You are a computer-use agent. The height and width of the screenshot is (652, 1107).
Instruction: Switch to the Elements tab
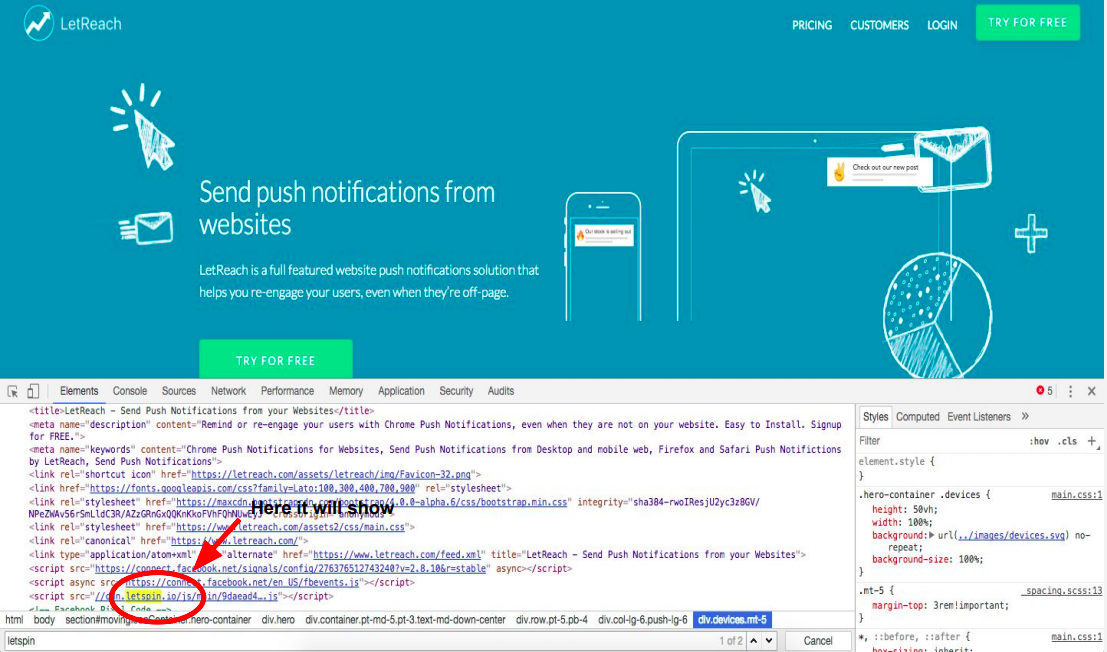[79, 391]
